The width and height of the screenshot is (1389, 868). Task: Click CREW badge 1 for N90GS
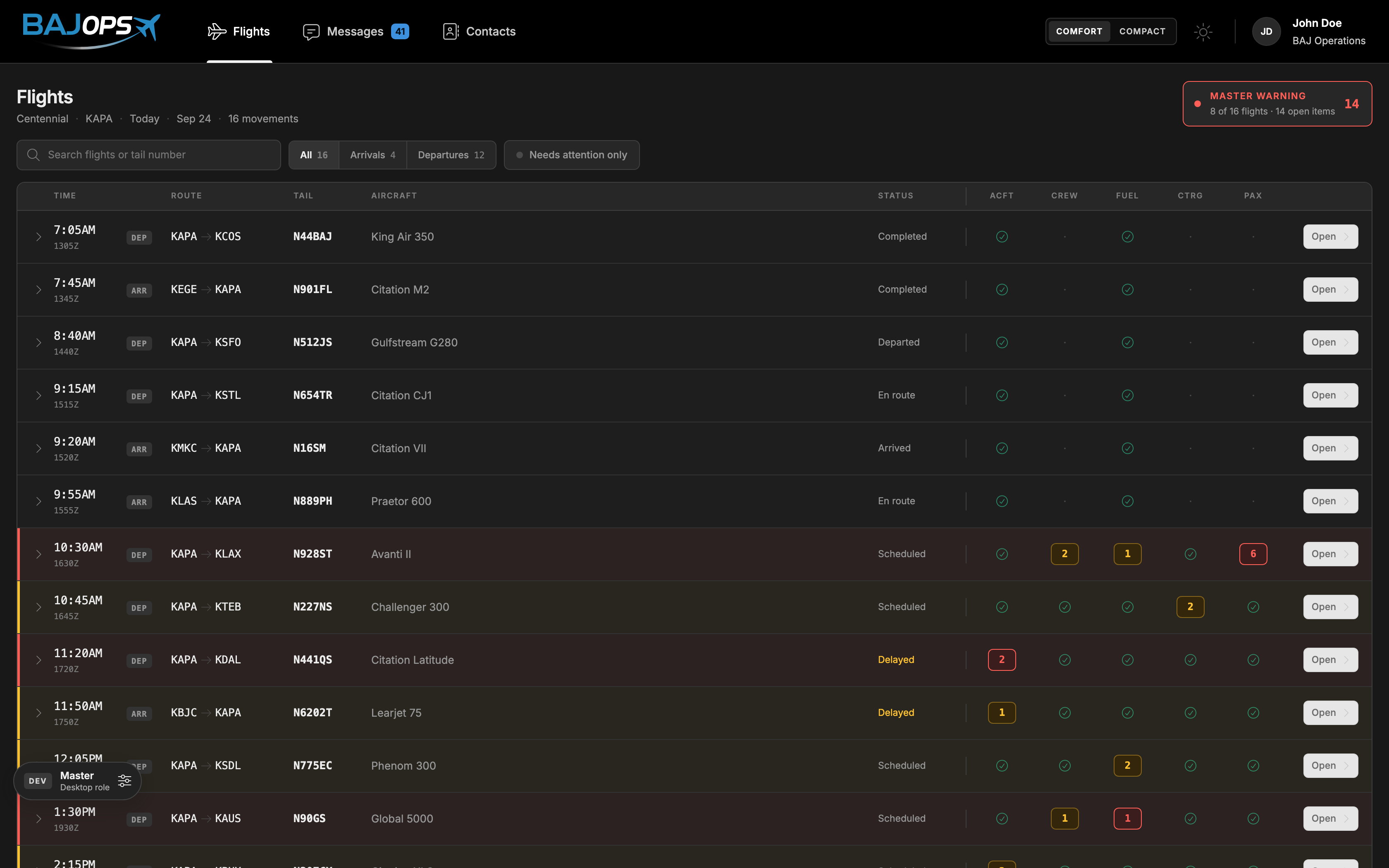coord(1065,818)
